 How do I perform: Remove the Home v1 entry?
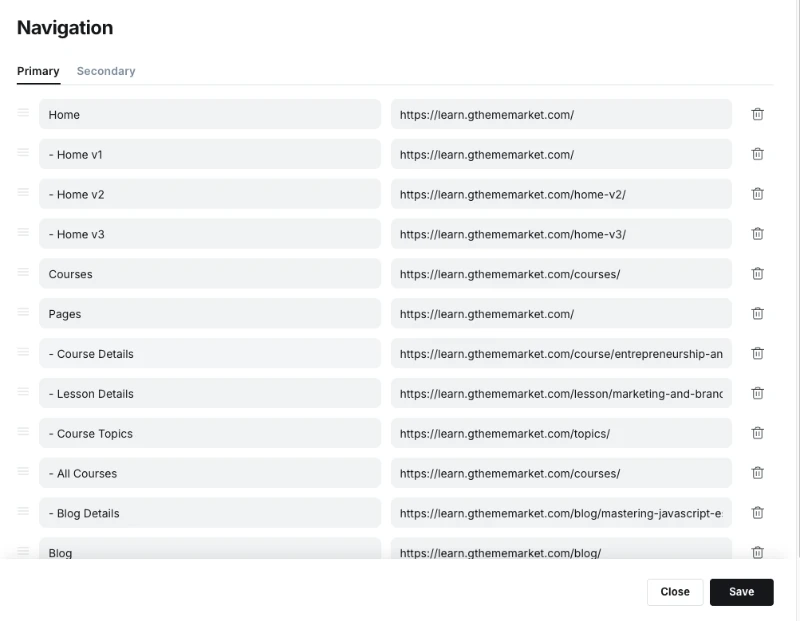pyautogui.click(x=757, y=154)
